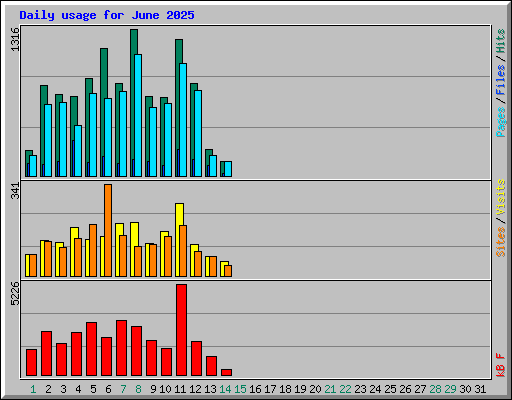Click the small red KB bar for day 14
The image size is (512, 400).
pos(226,372)
